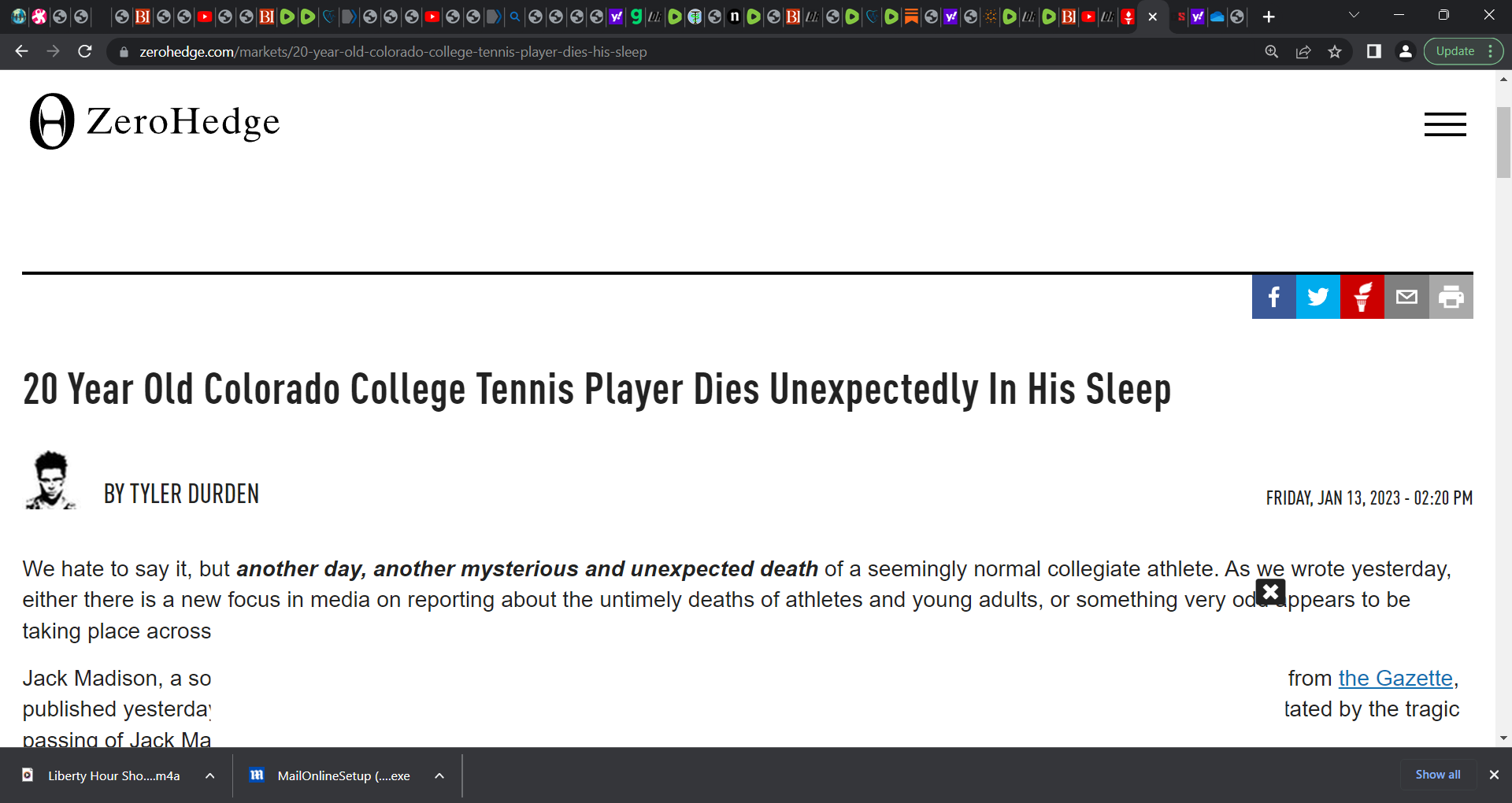Bookmark this page with star icon
This screenshot has width=1512, height=803.
[x=1335, y=51]
